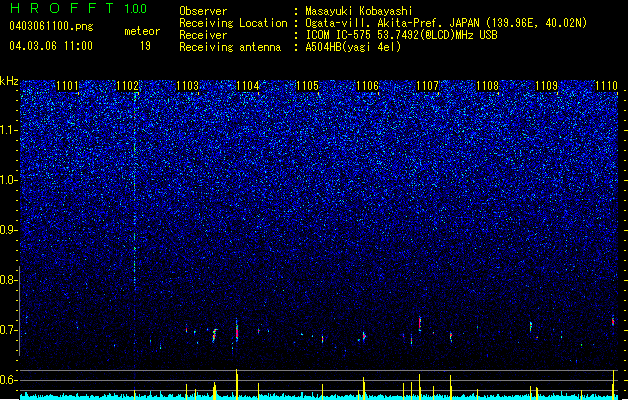629x400 pixels.
Task: Click the 1109 time marker
Action: pyautogui.click(x=547, y=86)
